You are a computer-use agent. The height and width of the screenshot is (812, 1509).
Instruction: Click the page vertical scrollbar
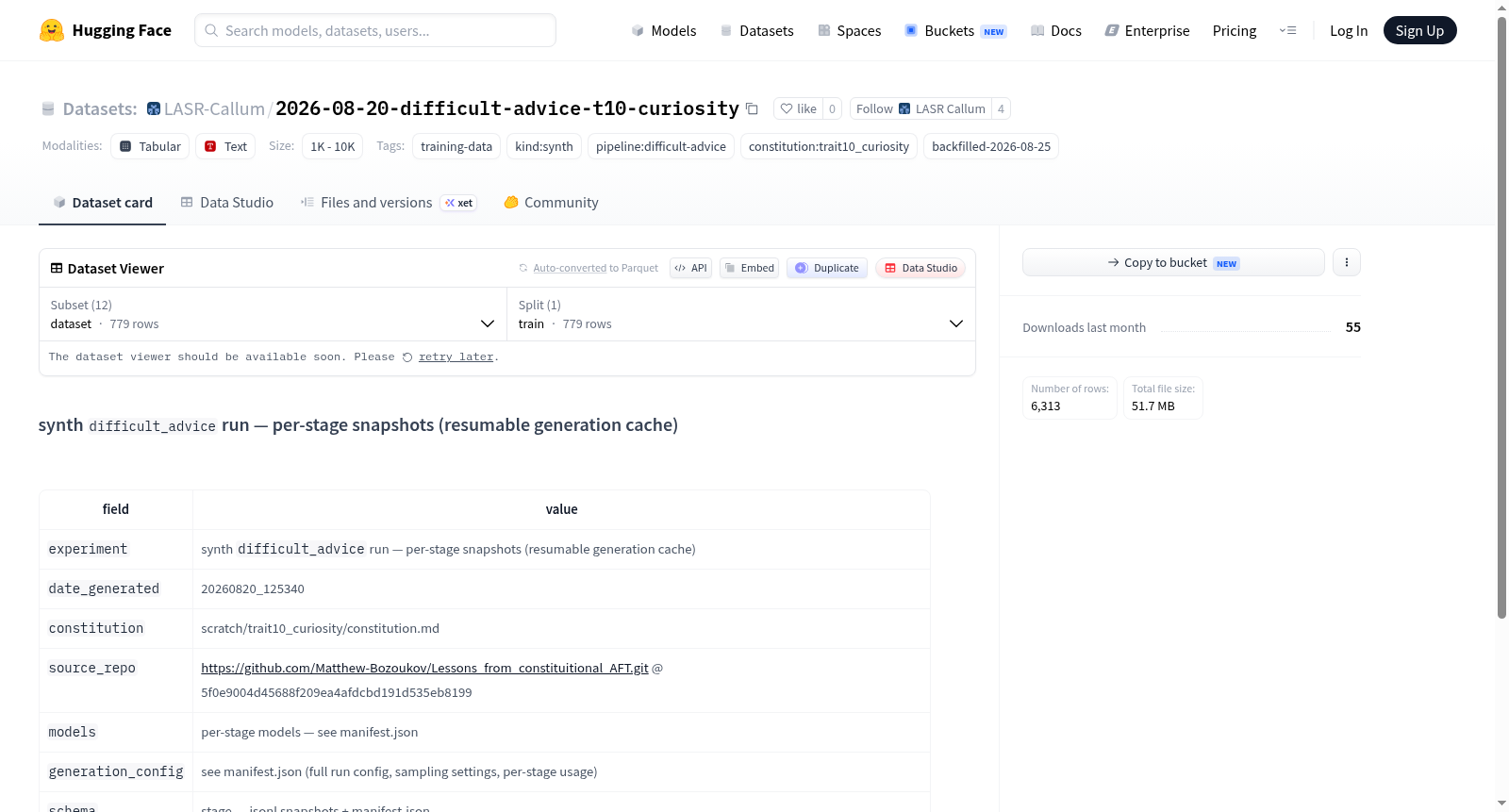click(x=1501, y=317)
